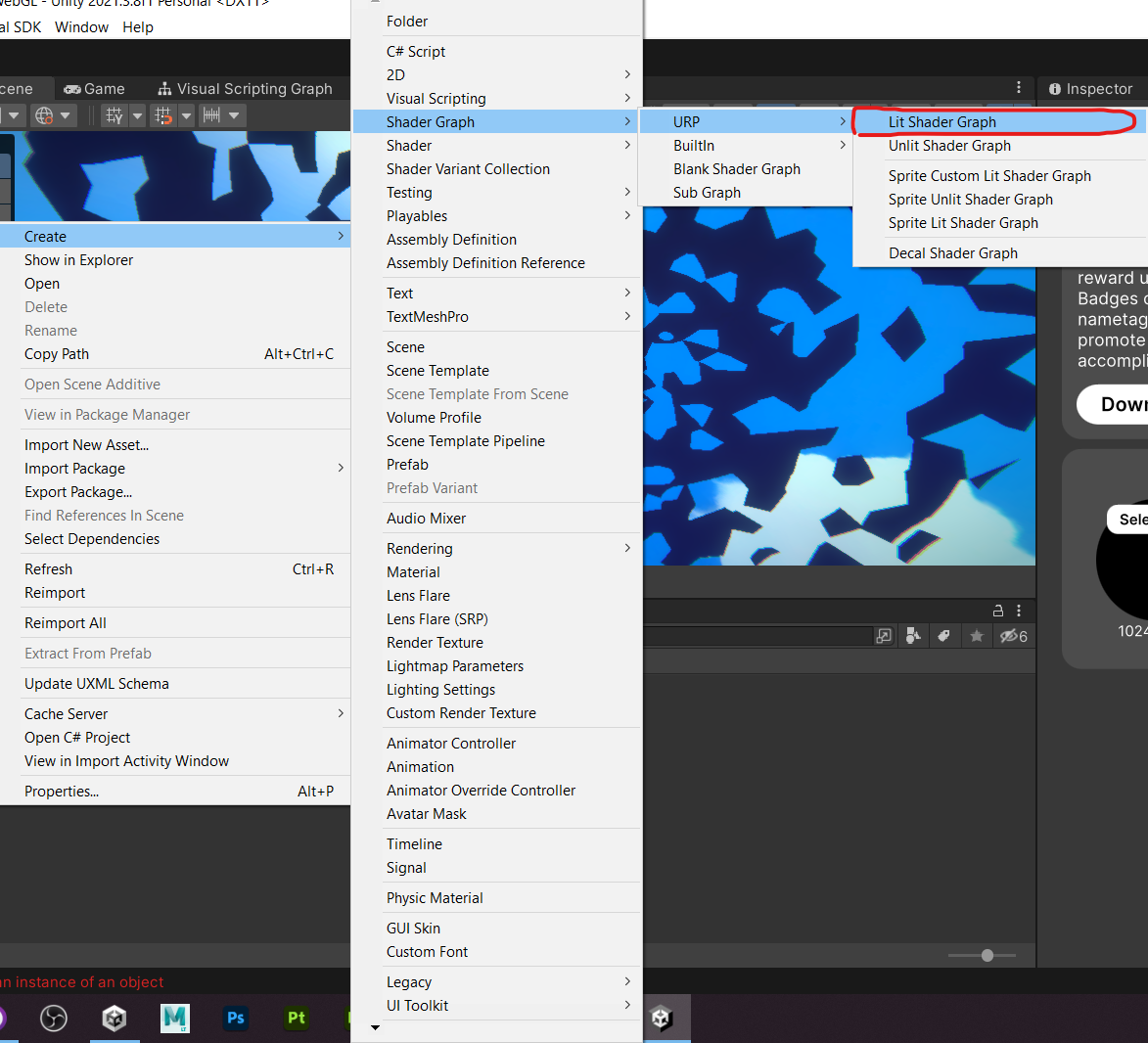Viewport: 1148px width, 1043px height.
Task: Select Import New Asset... entry
Action: [175, 445]
